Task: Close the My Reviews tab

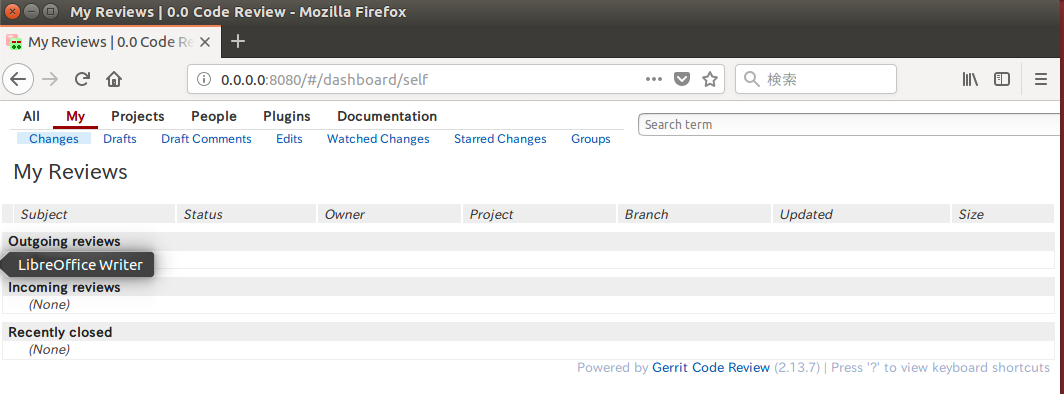Action: point(205,42)
